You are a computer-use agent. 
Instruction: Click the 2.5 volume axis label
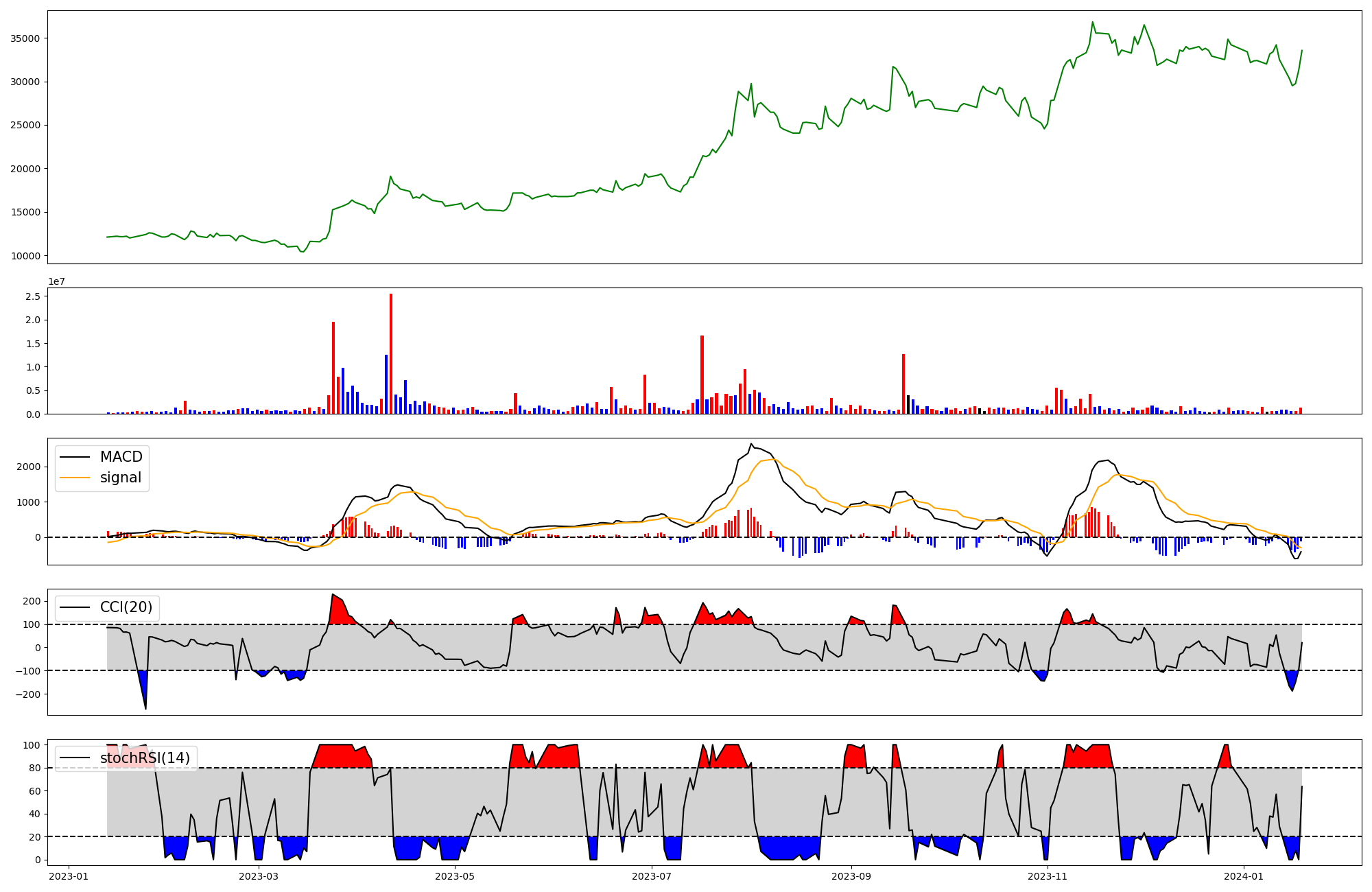click(x=32, y=296)
